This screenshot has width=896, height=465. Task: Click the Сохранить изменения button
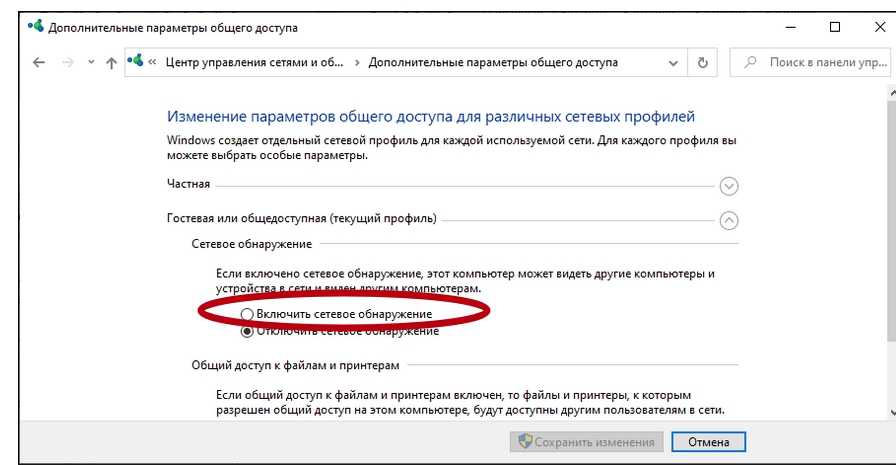585,442
